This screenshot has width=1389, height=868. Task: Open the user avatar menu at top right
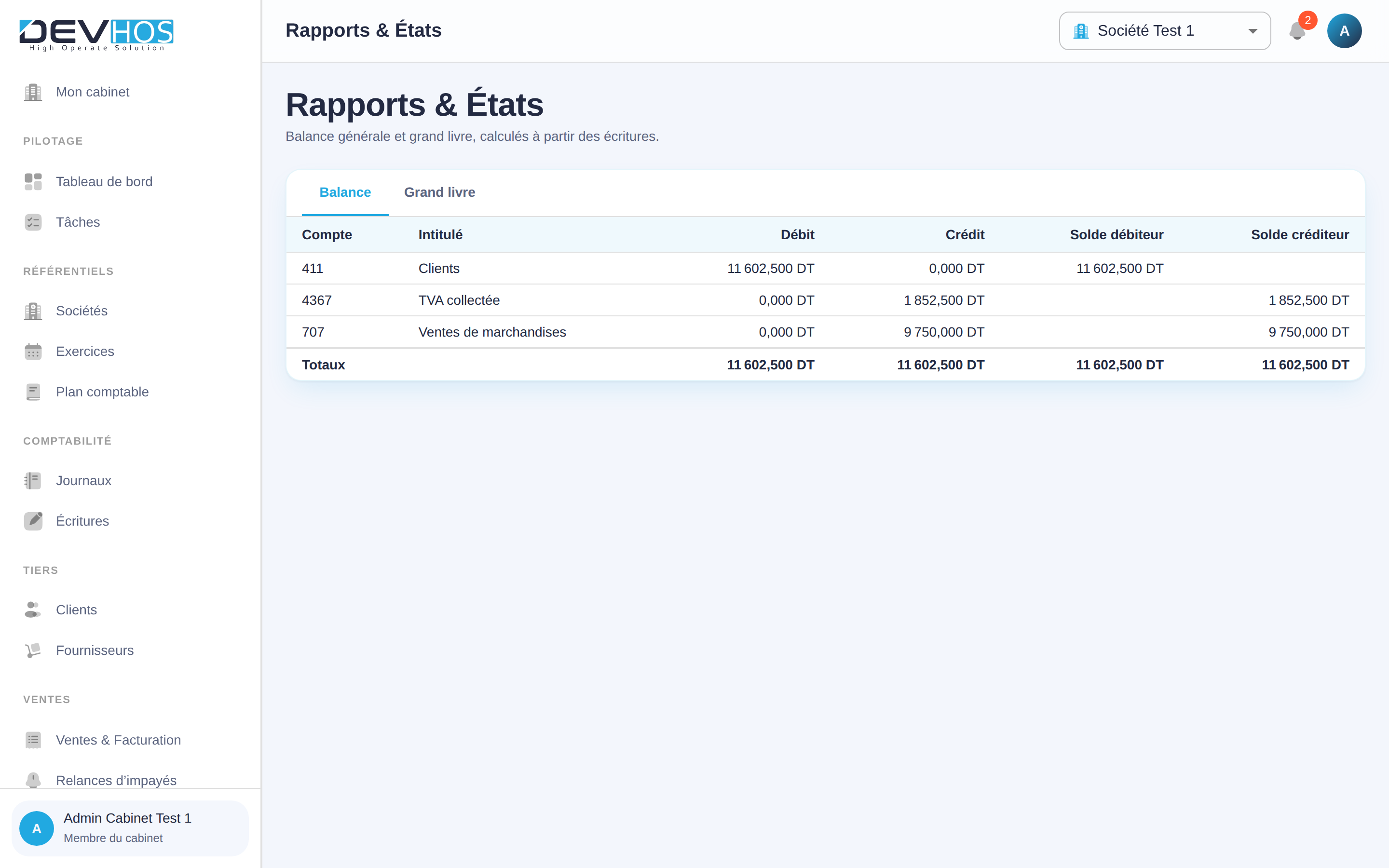[x=1344, y=31]
